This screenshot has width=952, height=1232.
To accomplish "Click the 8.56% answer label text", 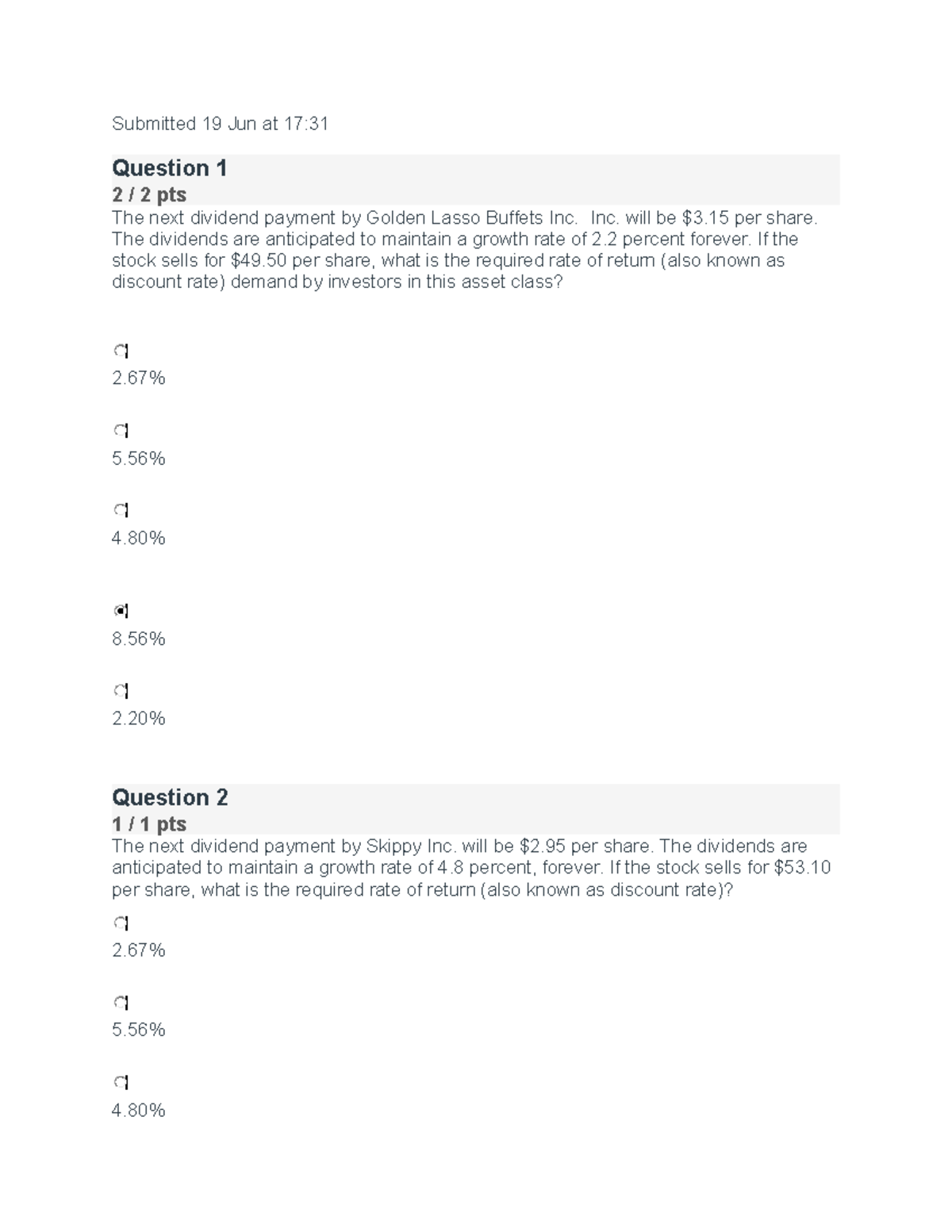I will [x=139, y=639].
